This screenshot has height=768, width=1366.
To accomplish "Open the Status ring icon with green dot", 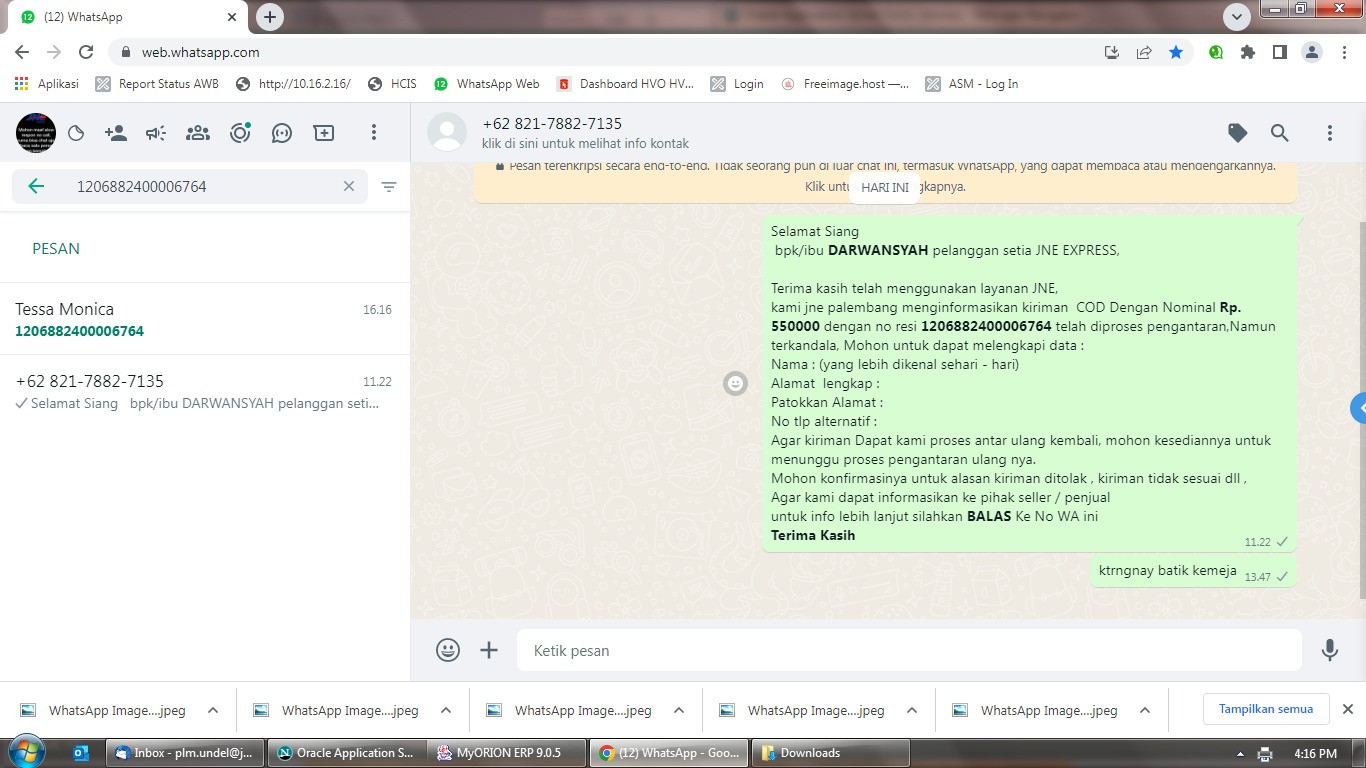I will [240, 133].
